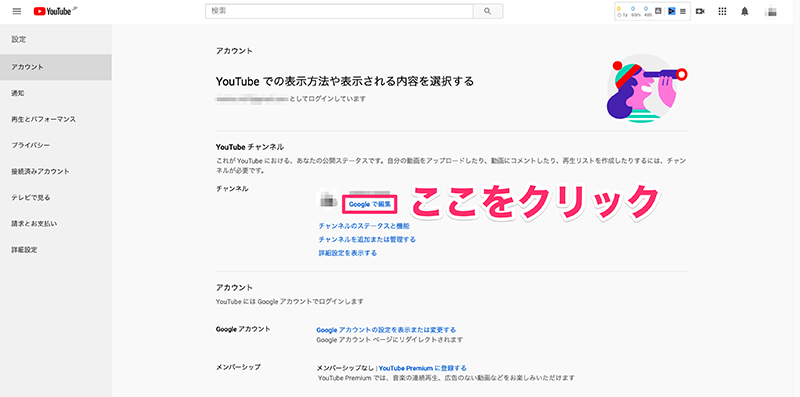
Task: Click the メンバーシップ label
Action: coord(238,367)
